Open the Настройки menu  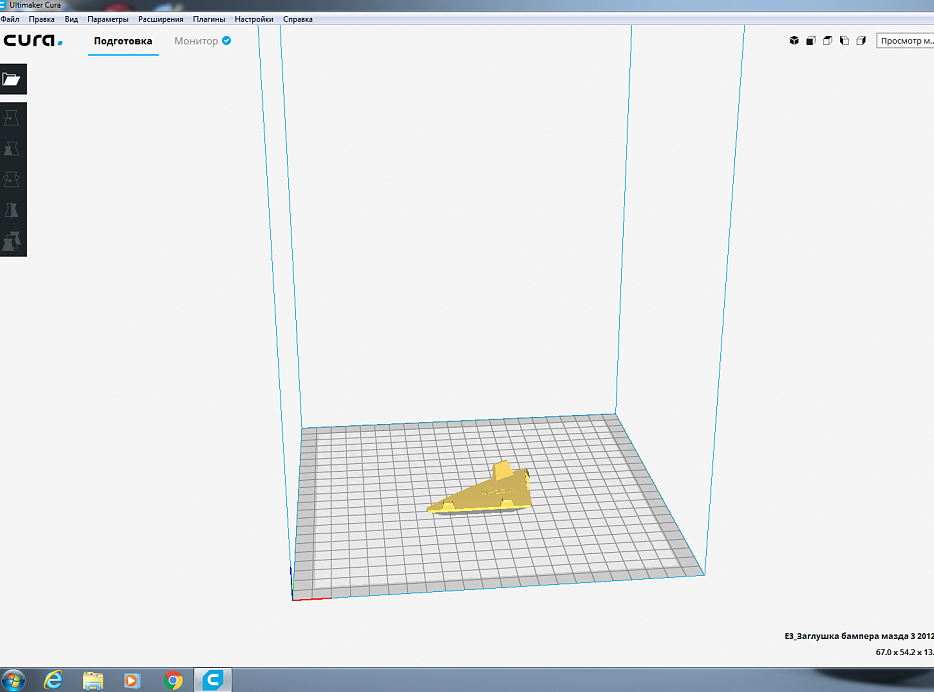point(254,19)
